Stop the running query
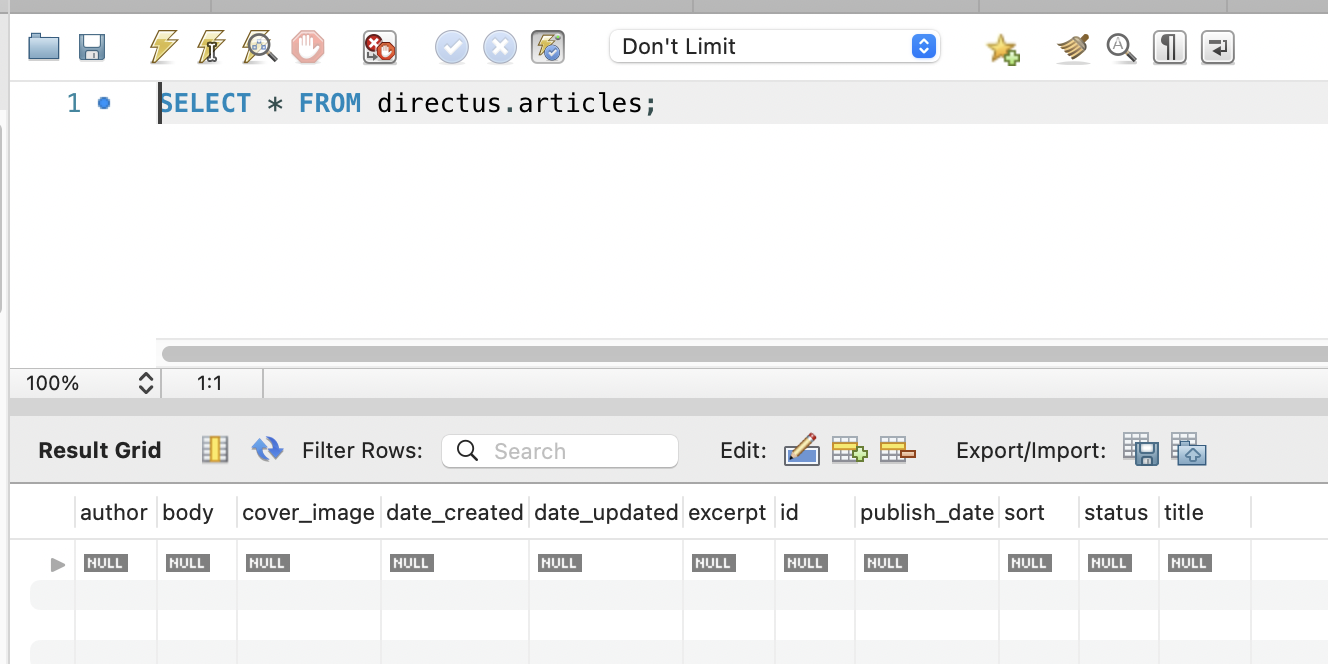 pyautogui.click(x=307, y=46)
